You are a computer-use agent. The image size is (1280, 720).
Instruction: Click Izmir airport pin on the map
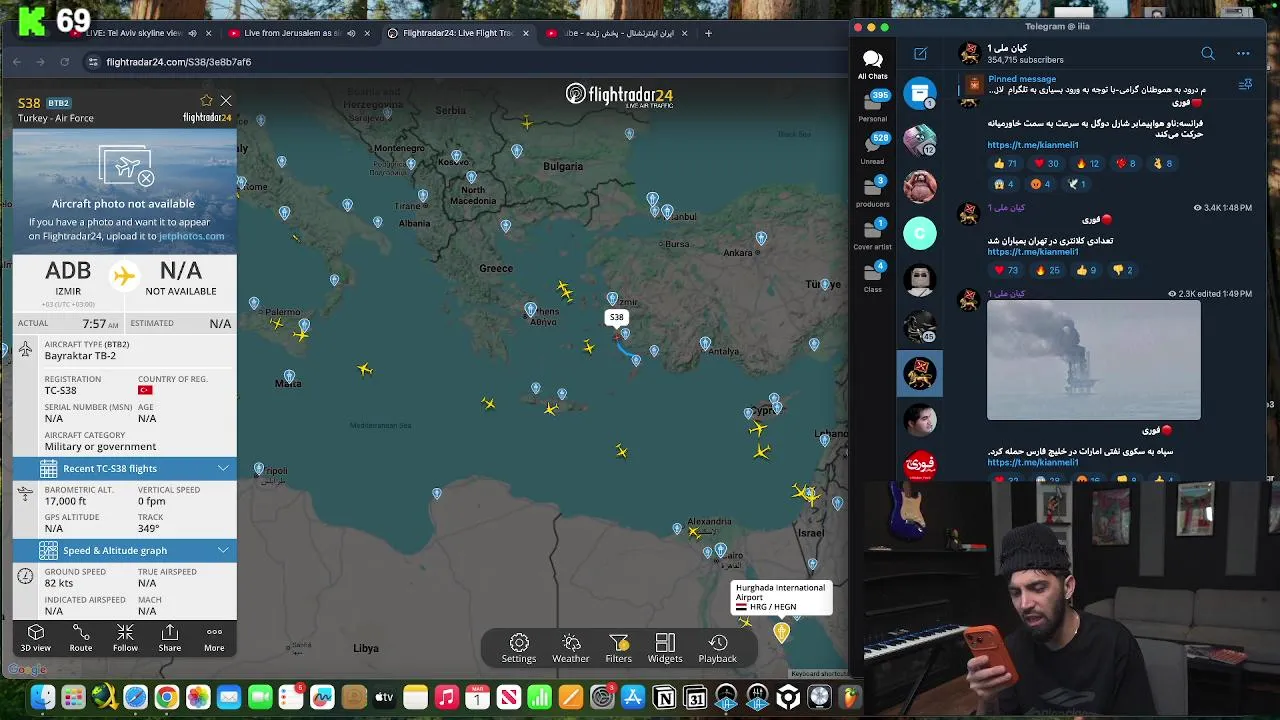612,300
